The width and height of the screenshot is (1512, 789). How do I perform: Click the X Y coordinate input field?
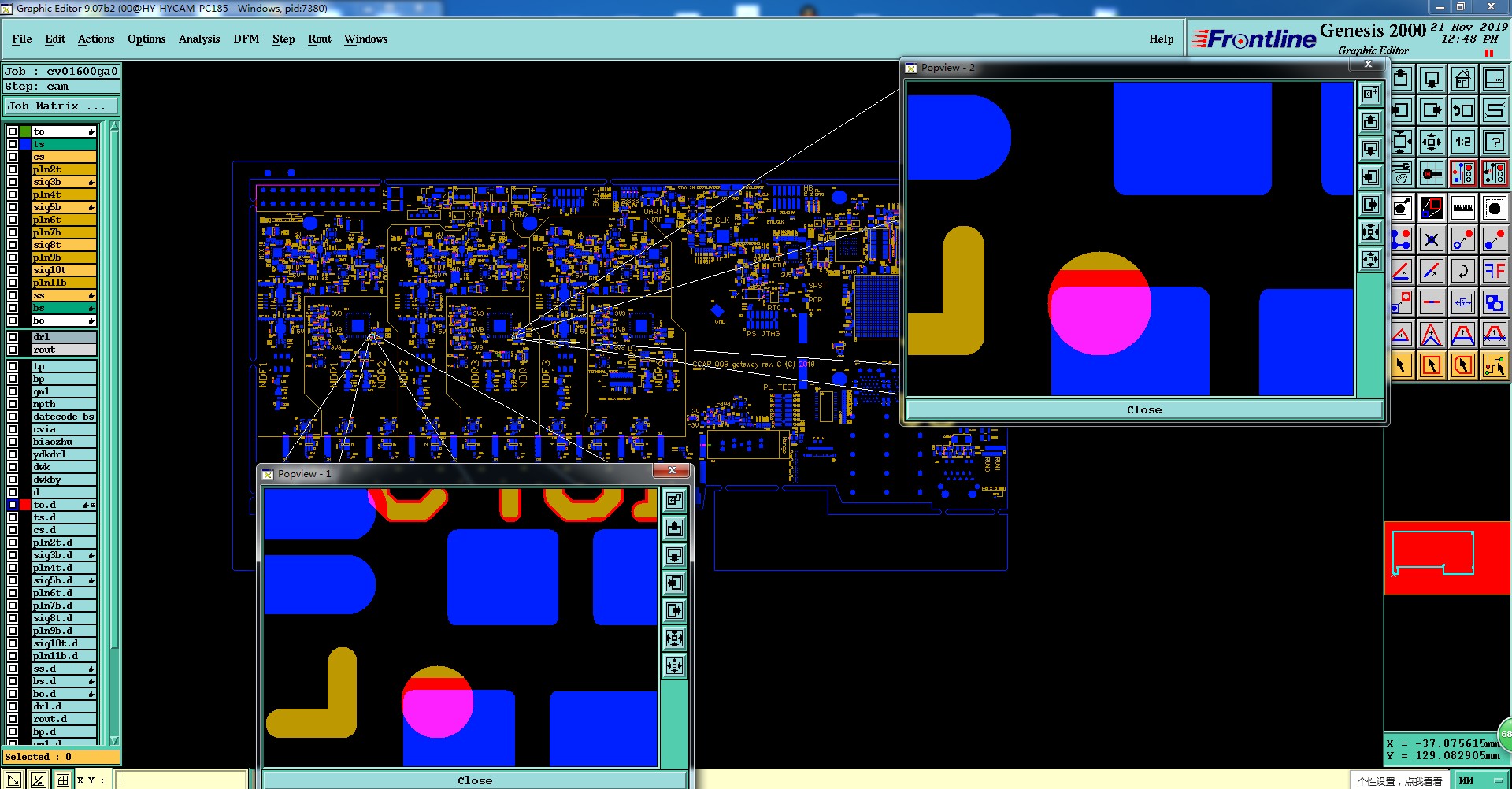click(x=181, y=780)
